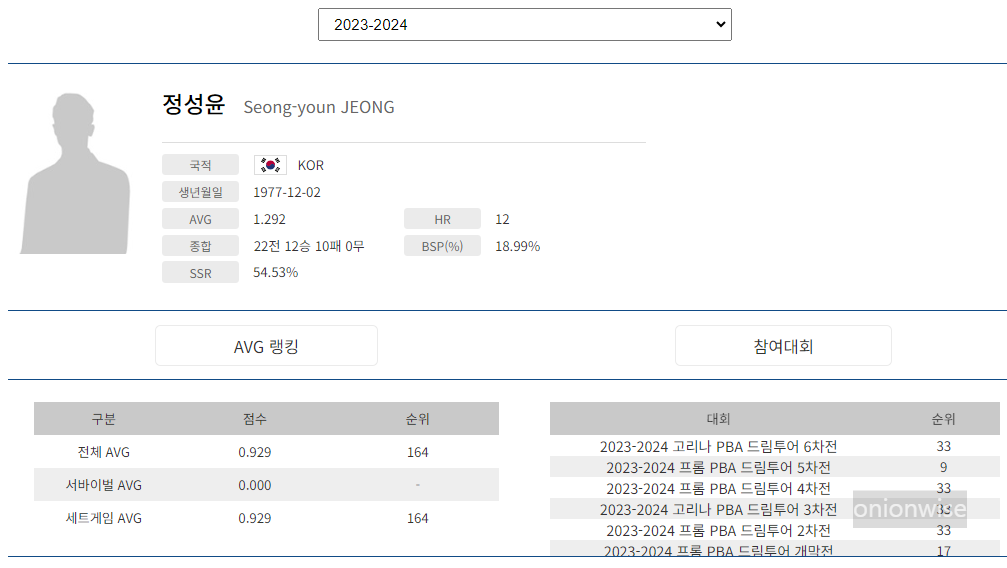Click the AVG label in profile
This screenshot has width=1007, height=568.
[x=200, y=219]
